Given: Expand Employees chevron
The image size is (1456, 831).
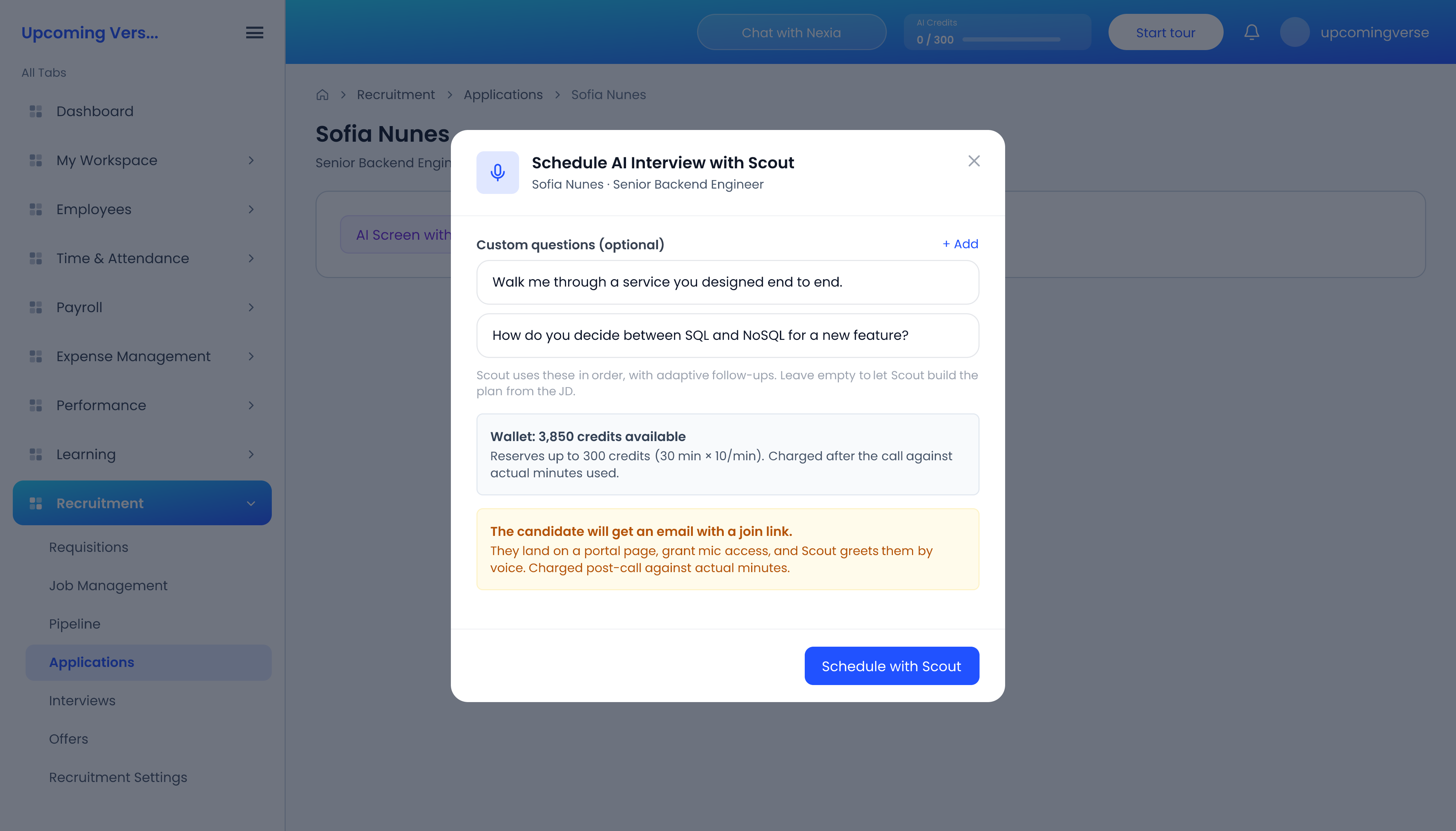Looking at the screenshot, I should click(x=250, y=210).
